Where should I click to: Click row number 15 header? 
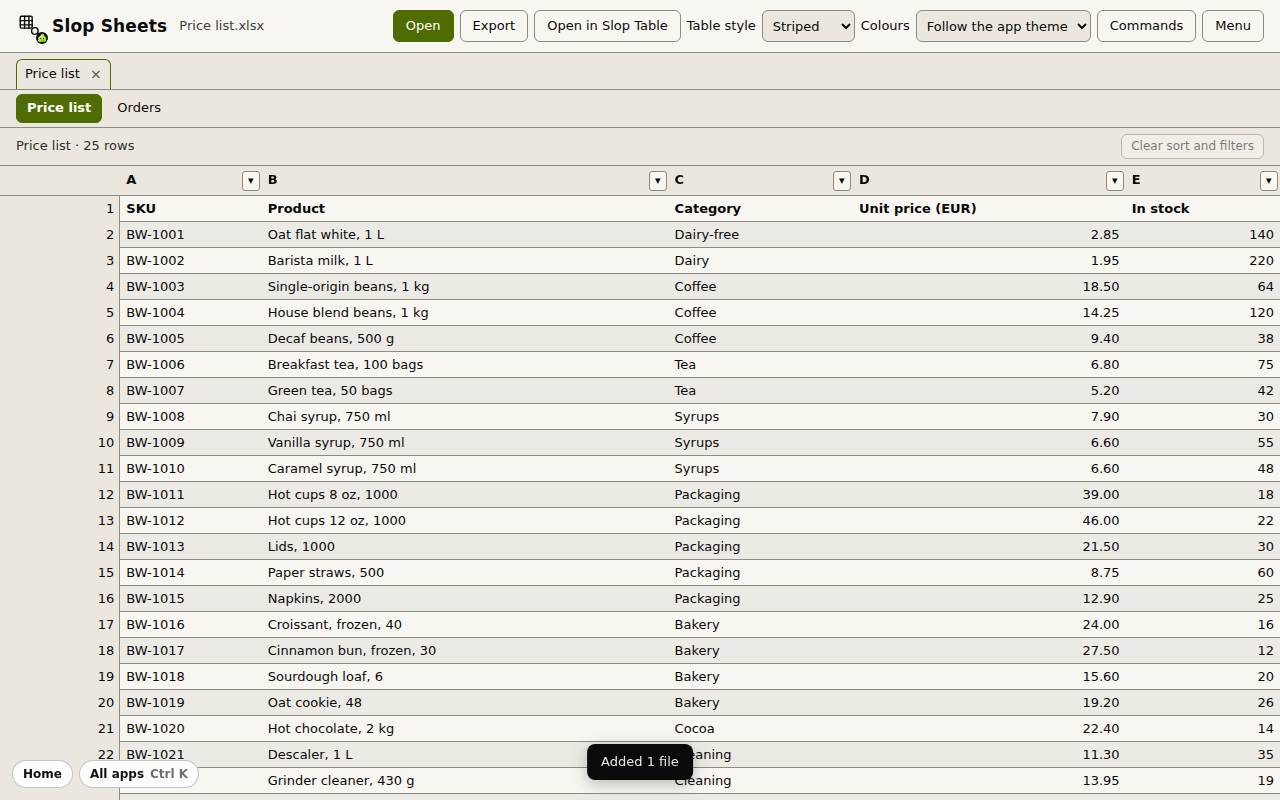(60, 573)
